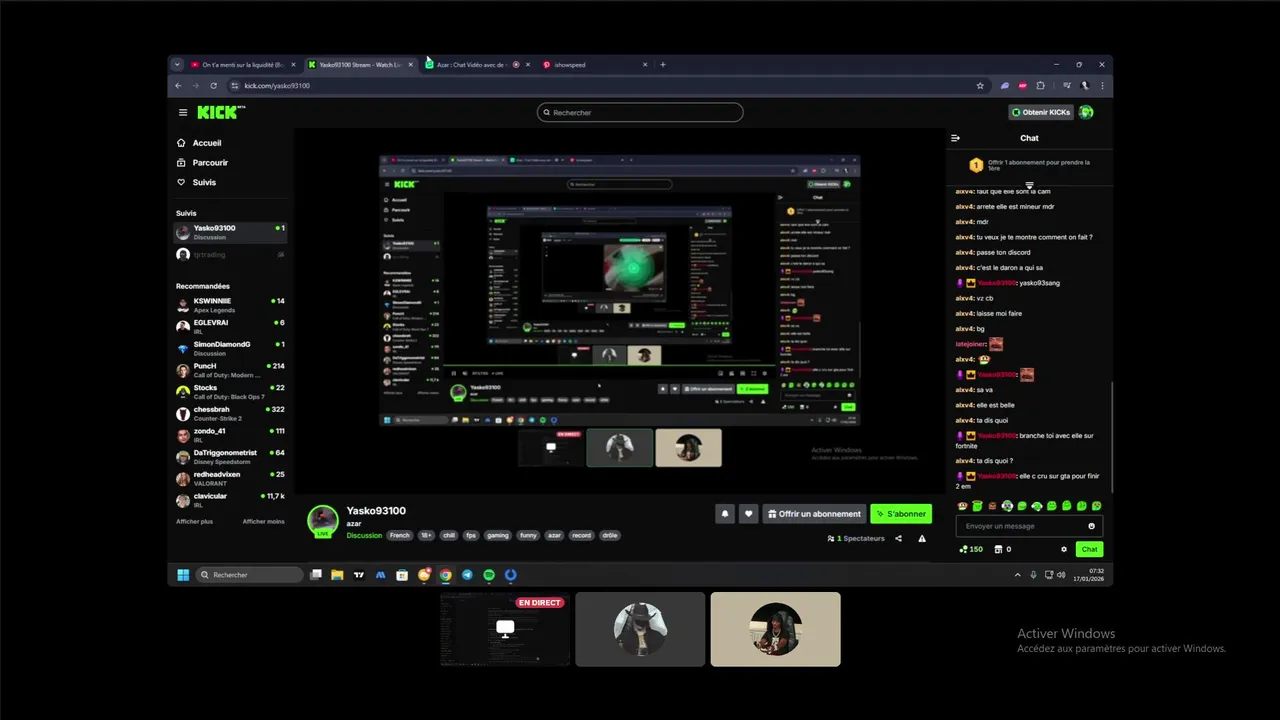Viewport: 1280px width, 720px height.
Task: Reload the page in the browser
Action: coord(213,86)
